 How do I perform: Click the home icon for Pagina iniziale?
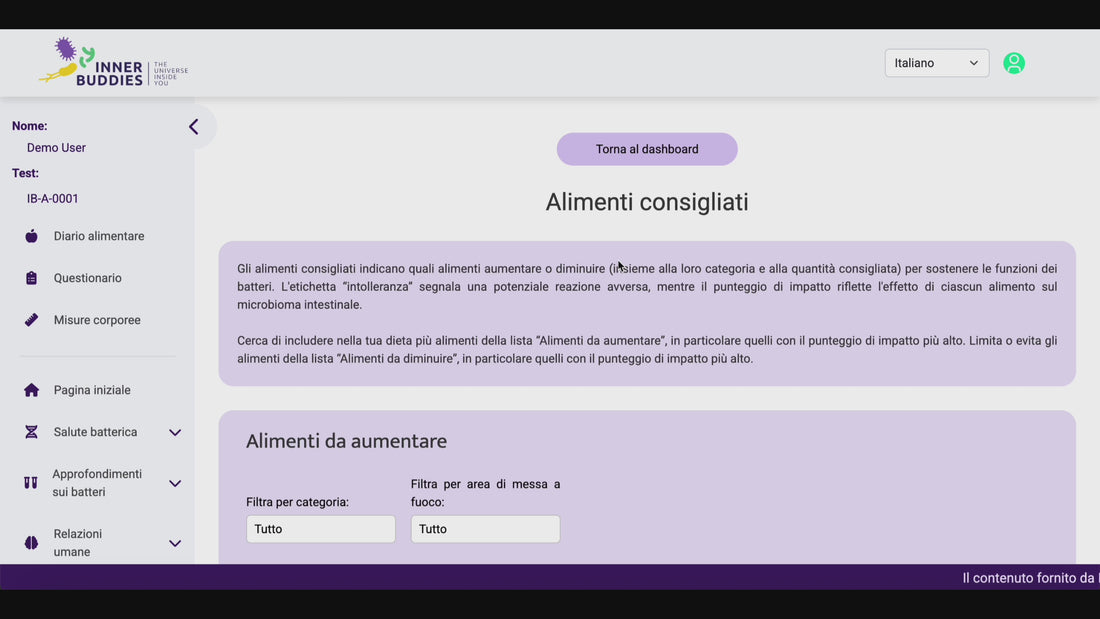click(31, 390)
